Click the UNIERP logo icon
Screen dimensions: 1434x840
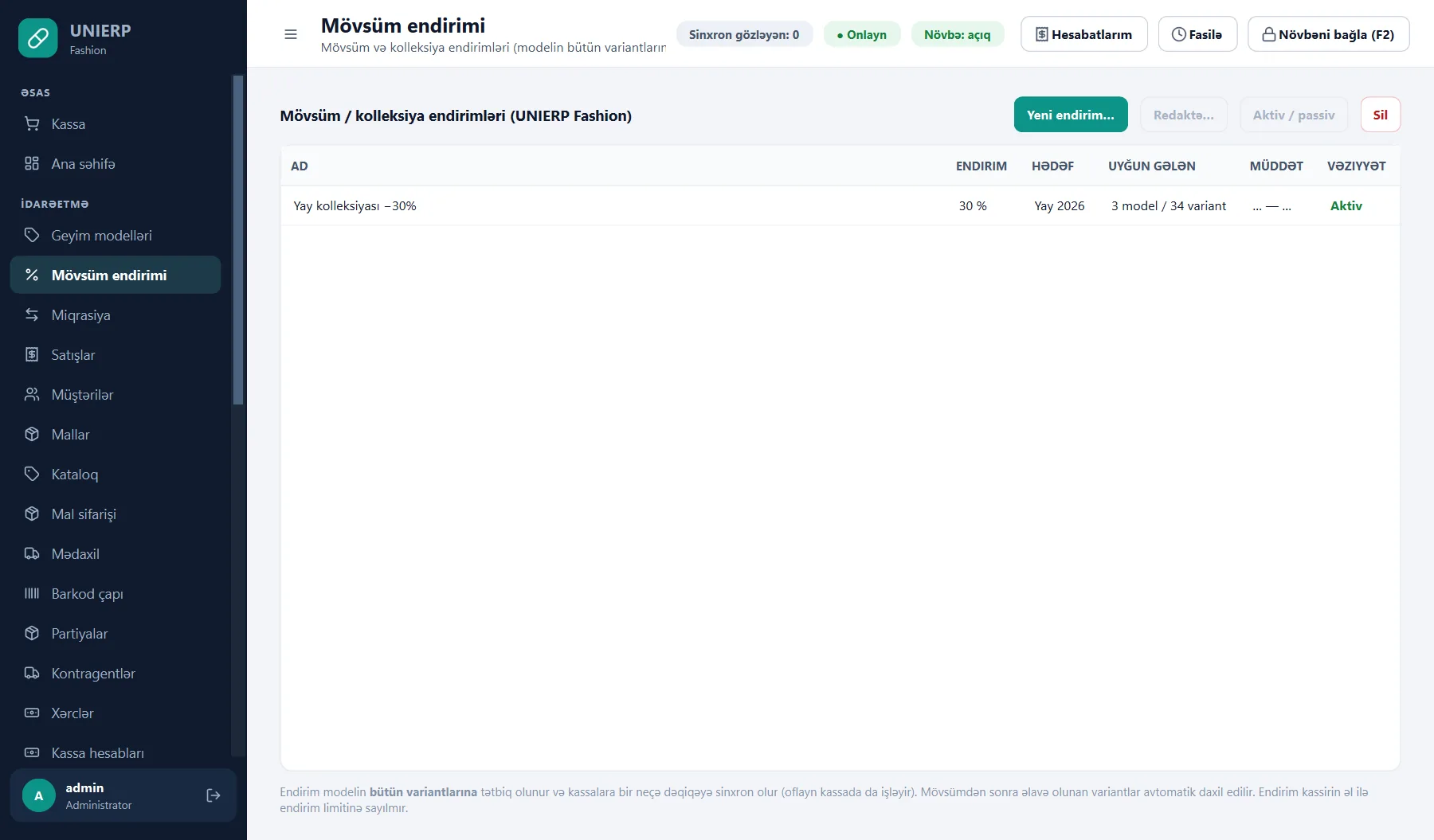tap(38, 38)
